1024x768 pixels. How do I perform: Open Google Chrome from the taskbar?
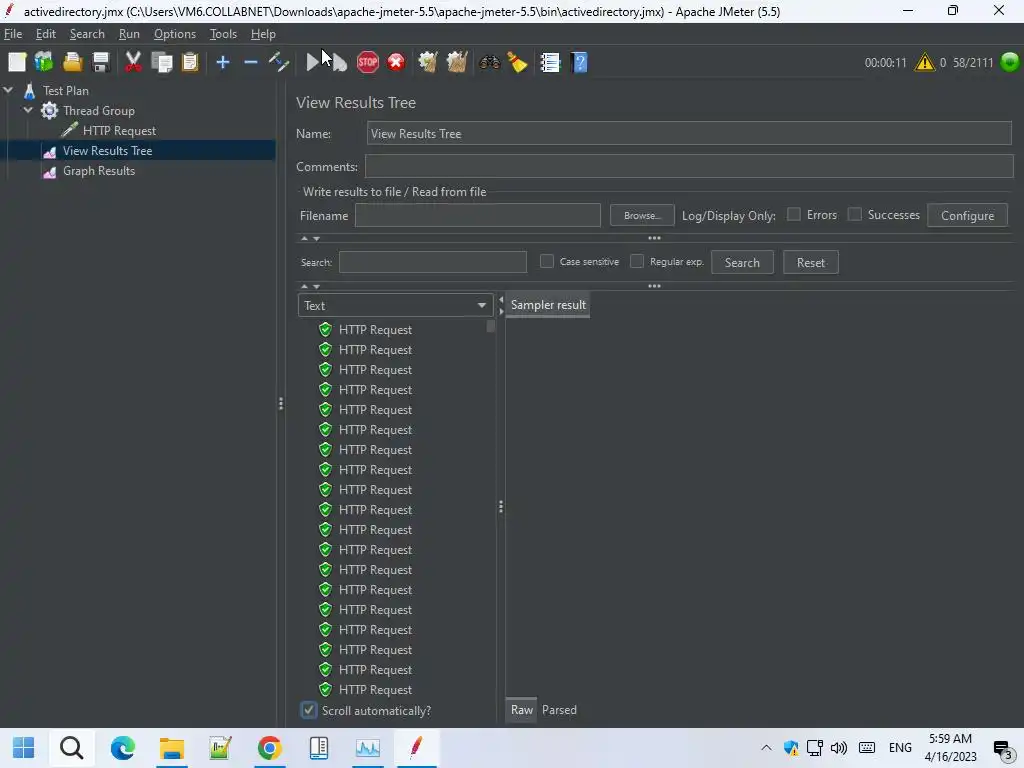pyautogui.click(x=269, y=748)
